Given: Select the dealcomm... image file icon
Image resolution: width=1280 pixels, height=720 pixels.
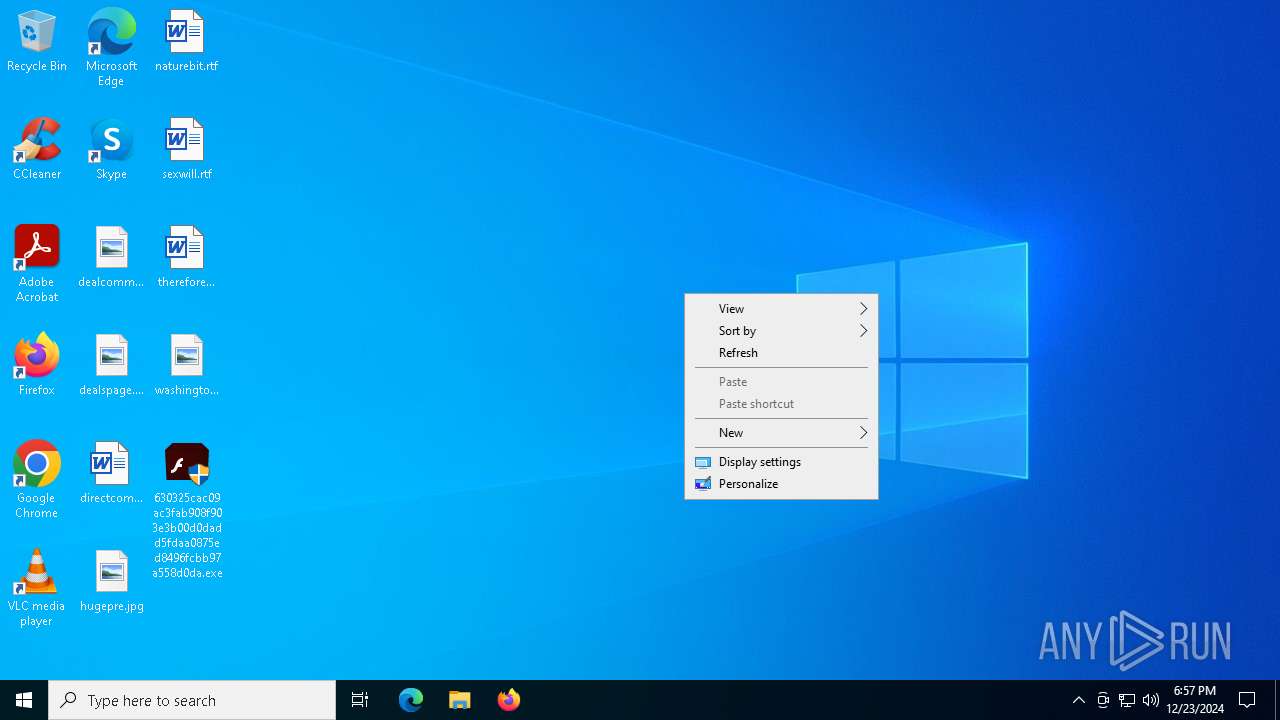Looking at the screenshot, I should point(111,257).
